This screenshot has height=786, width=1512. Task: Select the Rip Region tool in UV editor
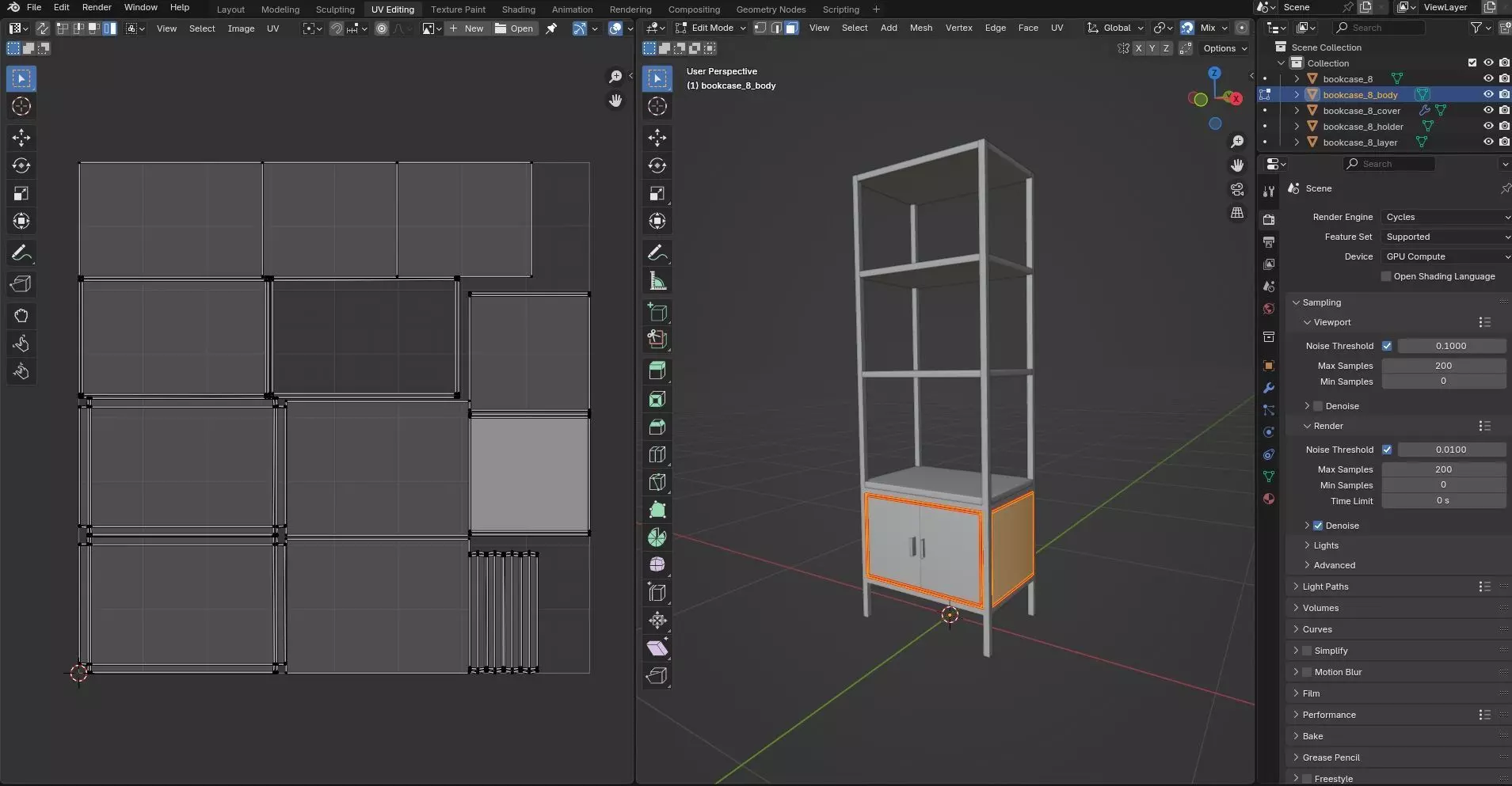tap(21, 284)
